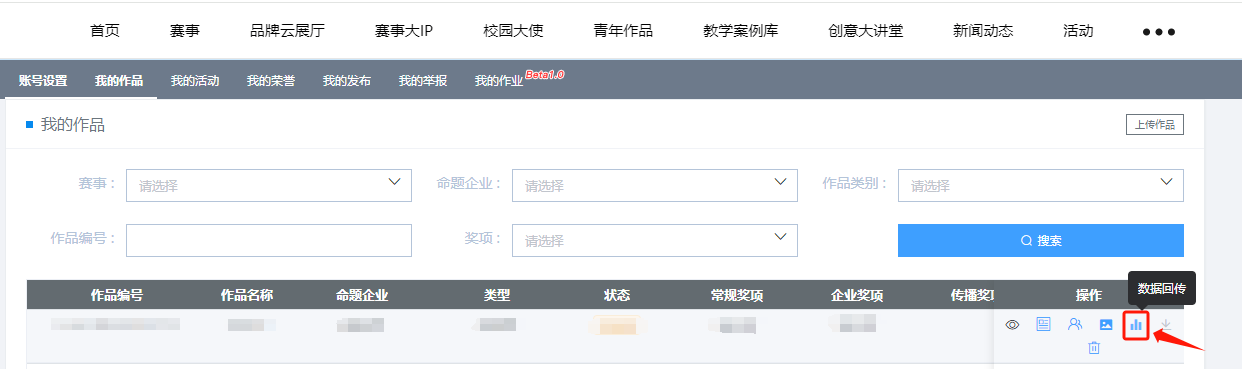
Task: Delete work with trash icon
Action: pyautogui.click(x=1094, y=348)
